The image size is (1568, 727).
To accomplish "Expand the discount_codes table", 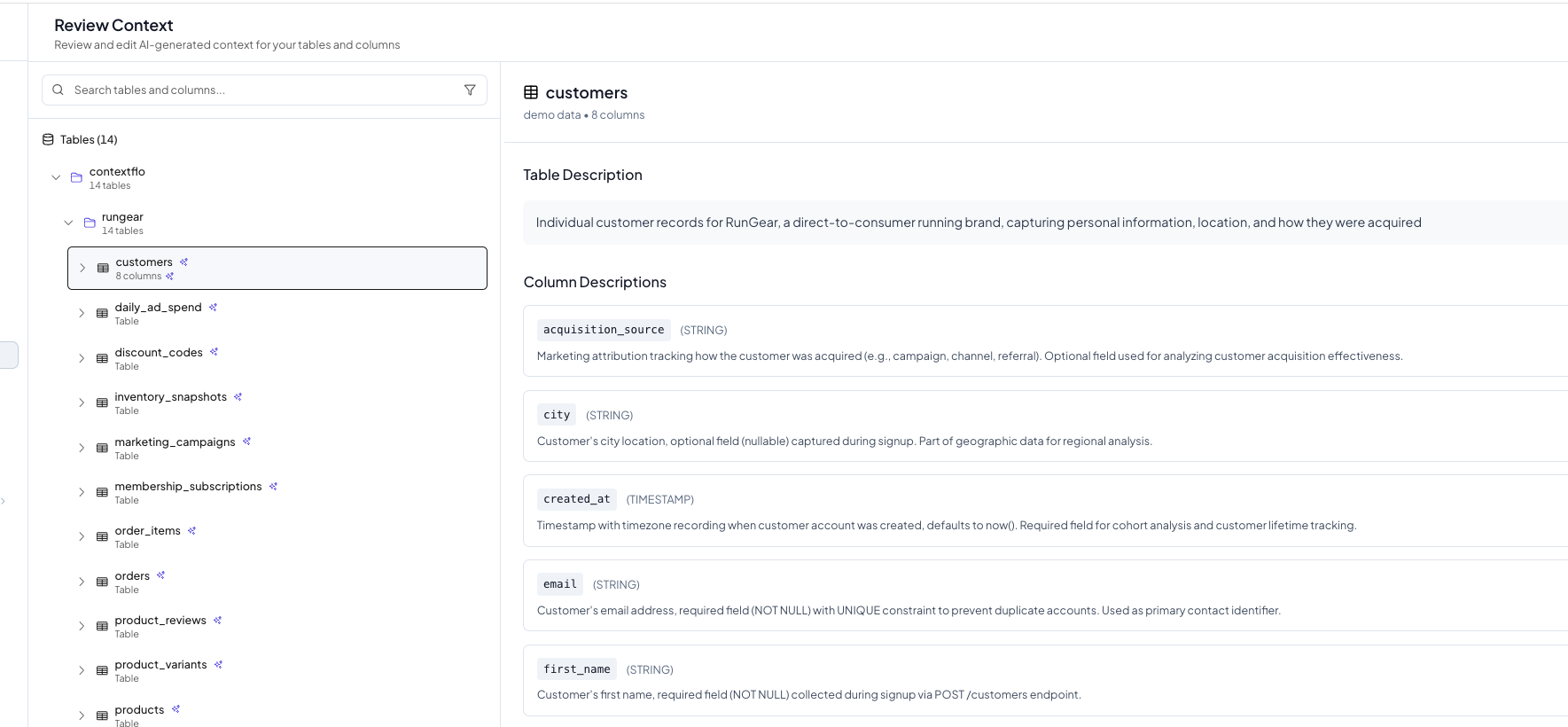I will [82, 358].
